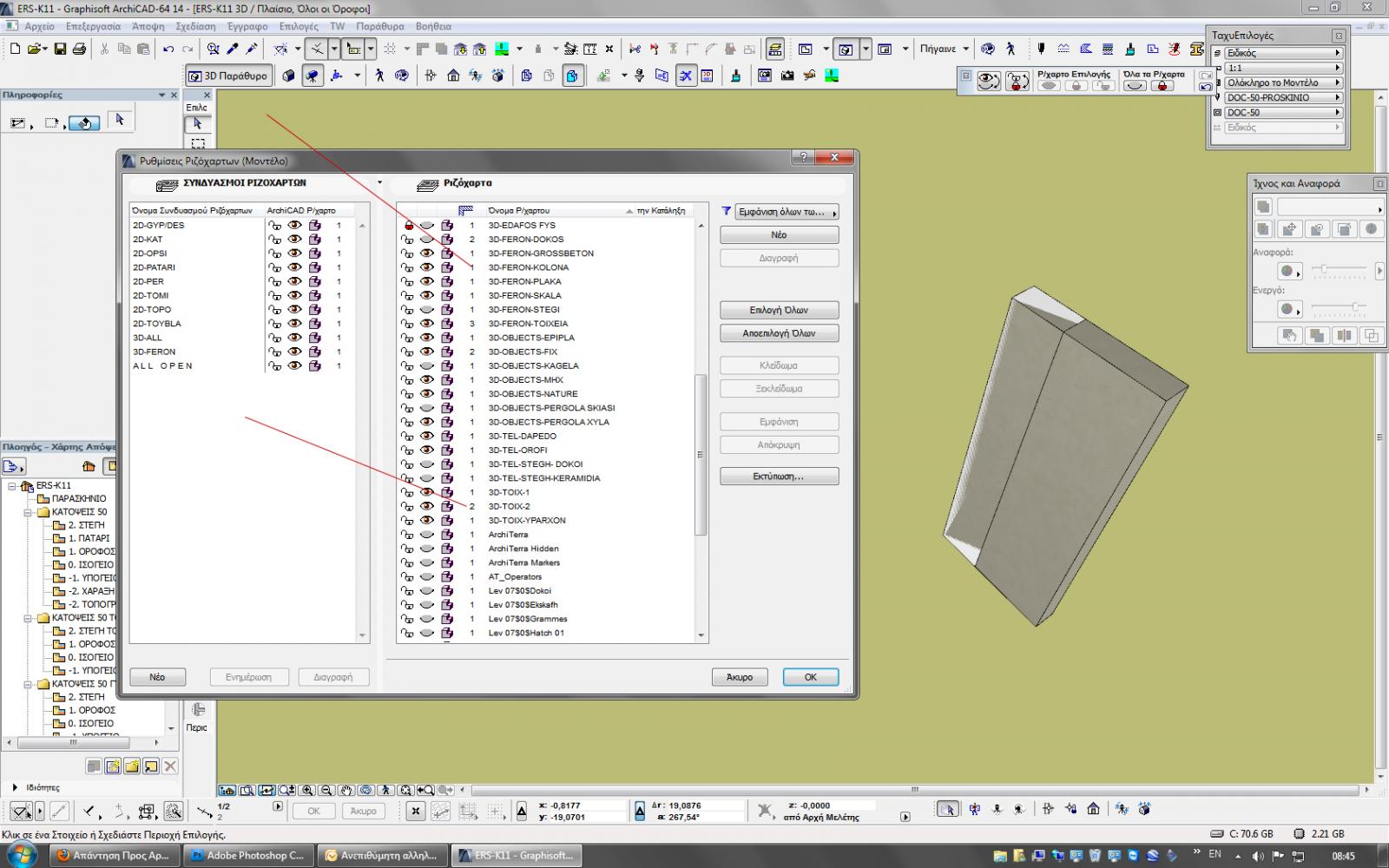Viewport: 1389px width, 868px height.
Task: Open the Παράθυρα menu
Action: coord(380,26)
